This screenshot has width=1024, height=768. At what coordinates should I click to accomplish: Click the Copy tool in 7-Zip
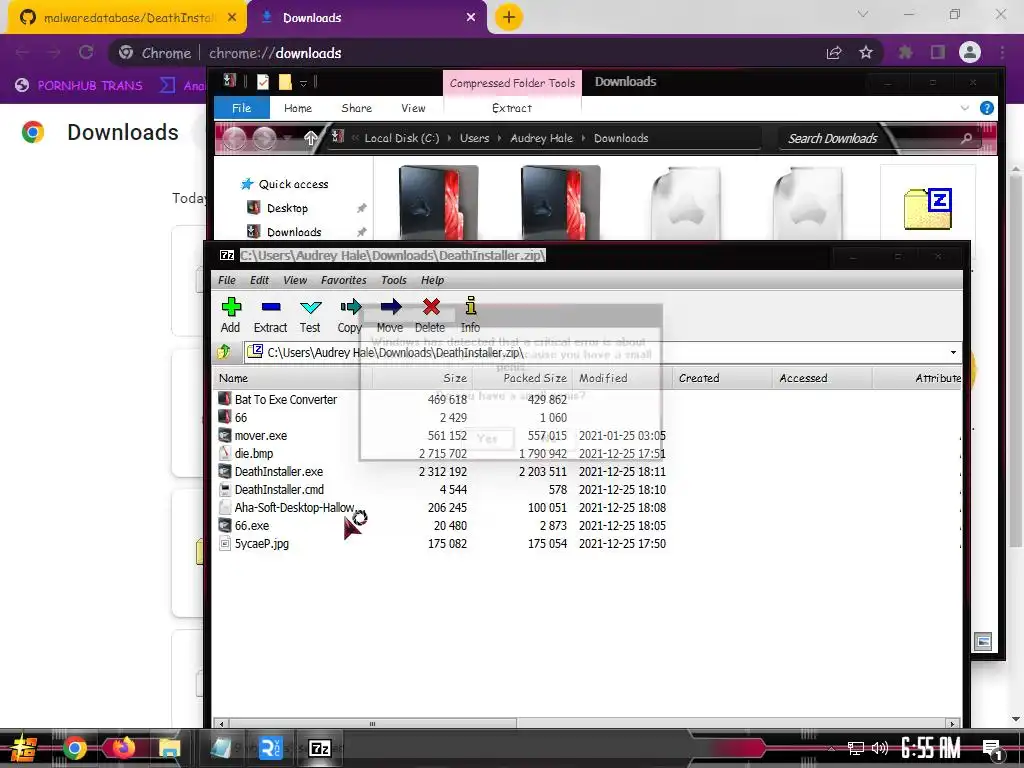pyautogui.click(x=350, y=315)
